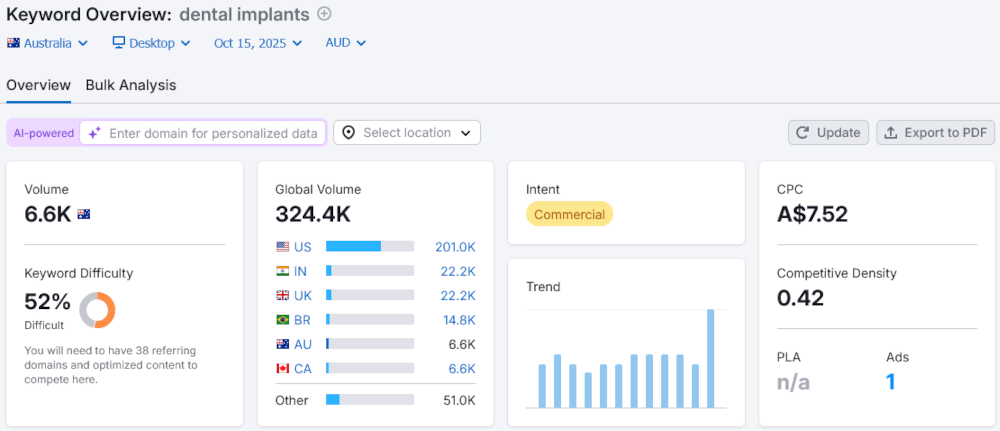Expand the Oct 15, 2025 date picker

(x=258, y=43)
